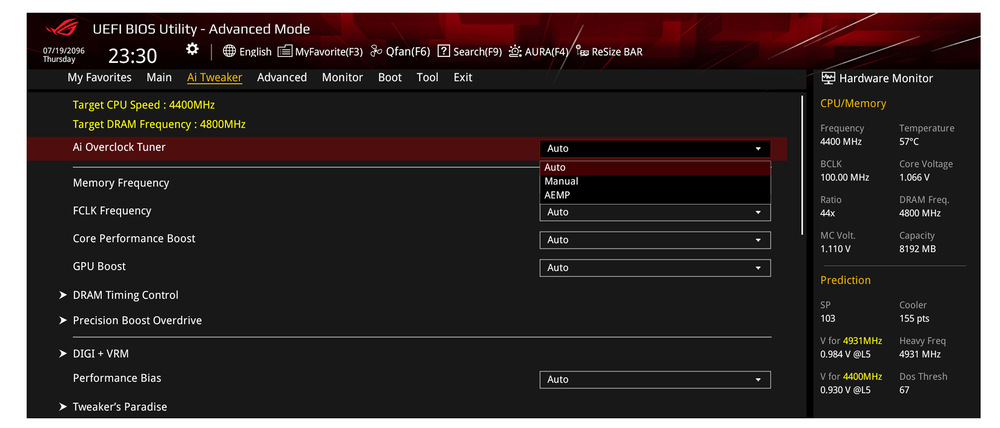Select the FCLK Frequency label
The height and width of the screenshot is (428, 1000).
point(112,210)
